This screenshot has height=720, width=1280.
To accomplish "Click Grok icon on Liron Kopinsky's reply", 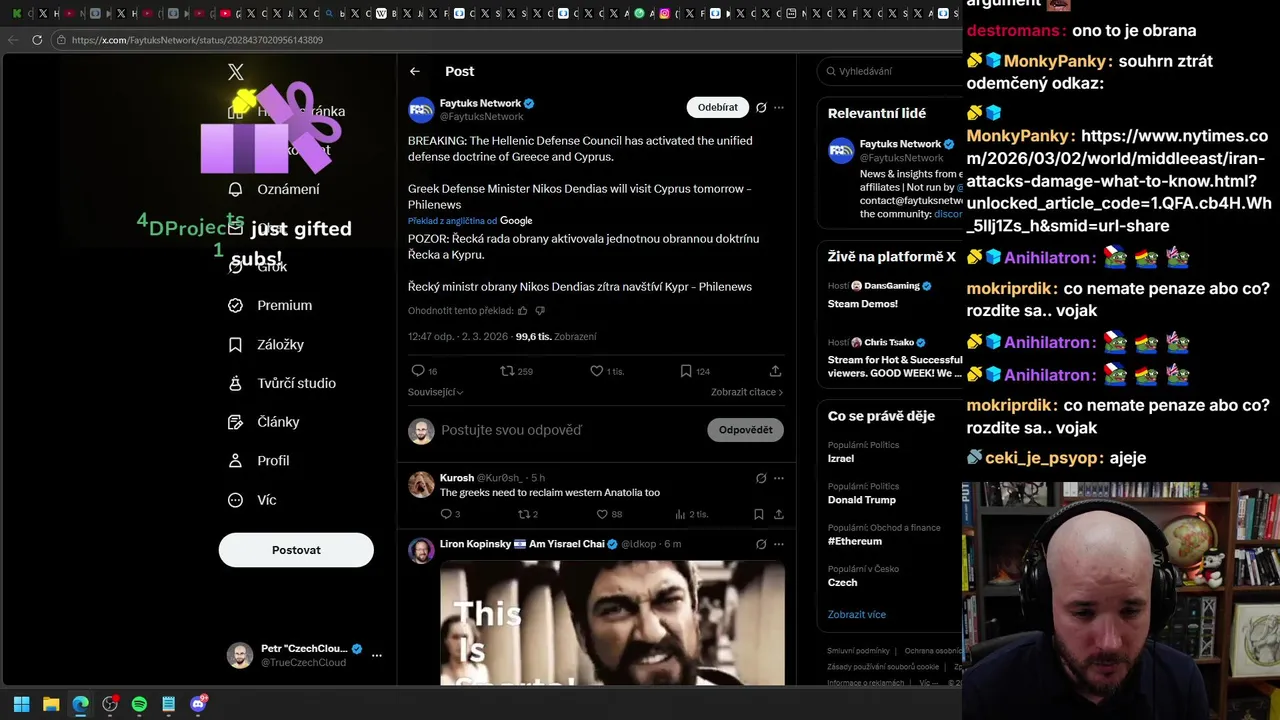I will [761, 544].
